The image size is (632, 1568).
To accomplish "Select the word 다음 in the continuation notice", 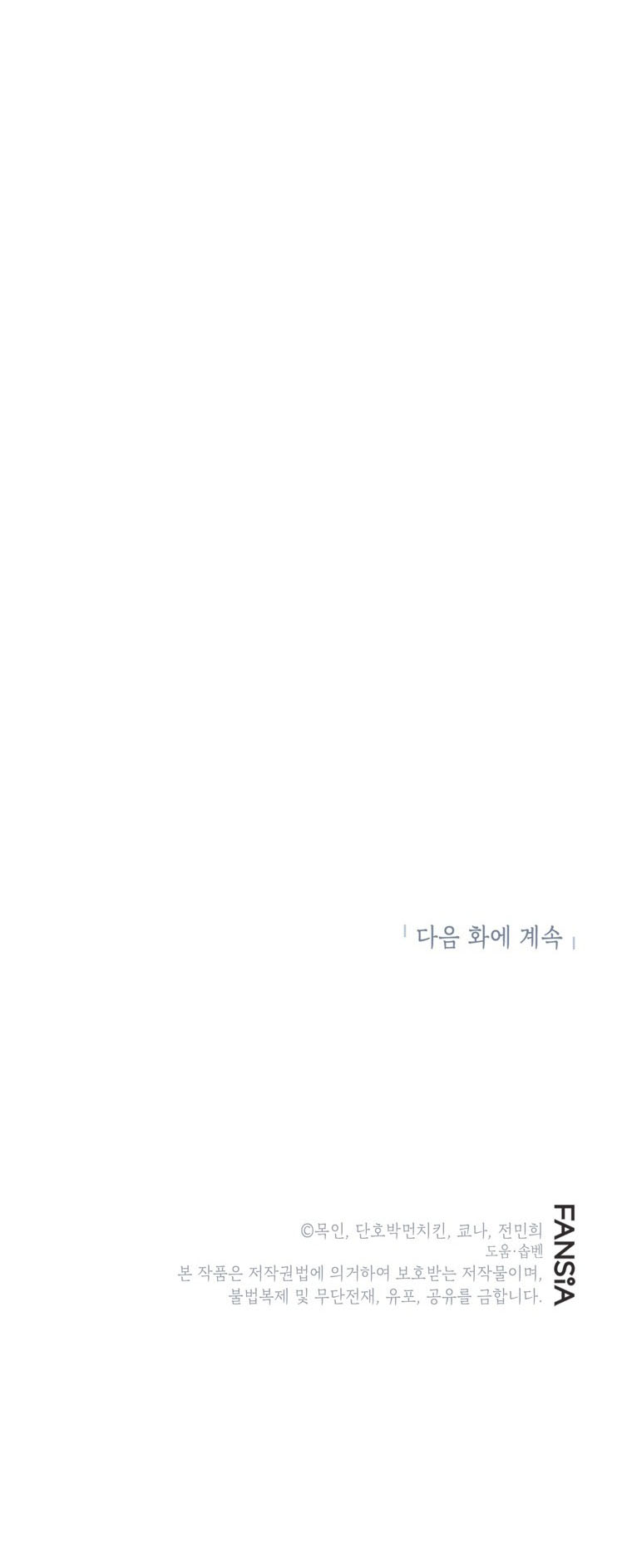I will 437,938.
